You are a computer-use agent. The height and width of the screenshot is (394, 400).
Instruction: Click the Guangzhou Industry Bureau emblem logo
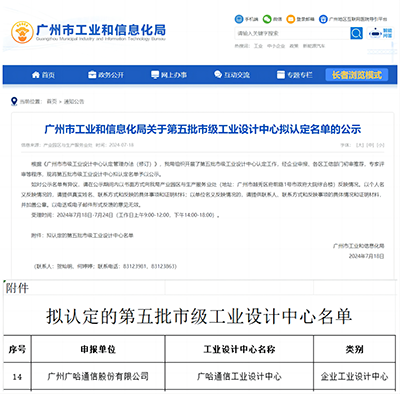(x=22, y=32)
